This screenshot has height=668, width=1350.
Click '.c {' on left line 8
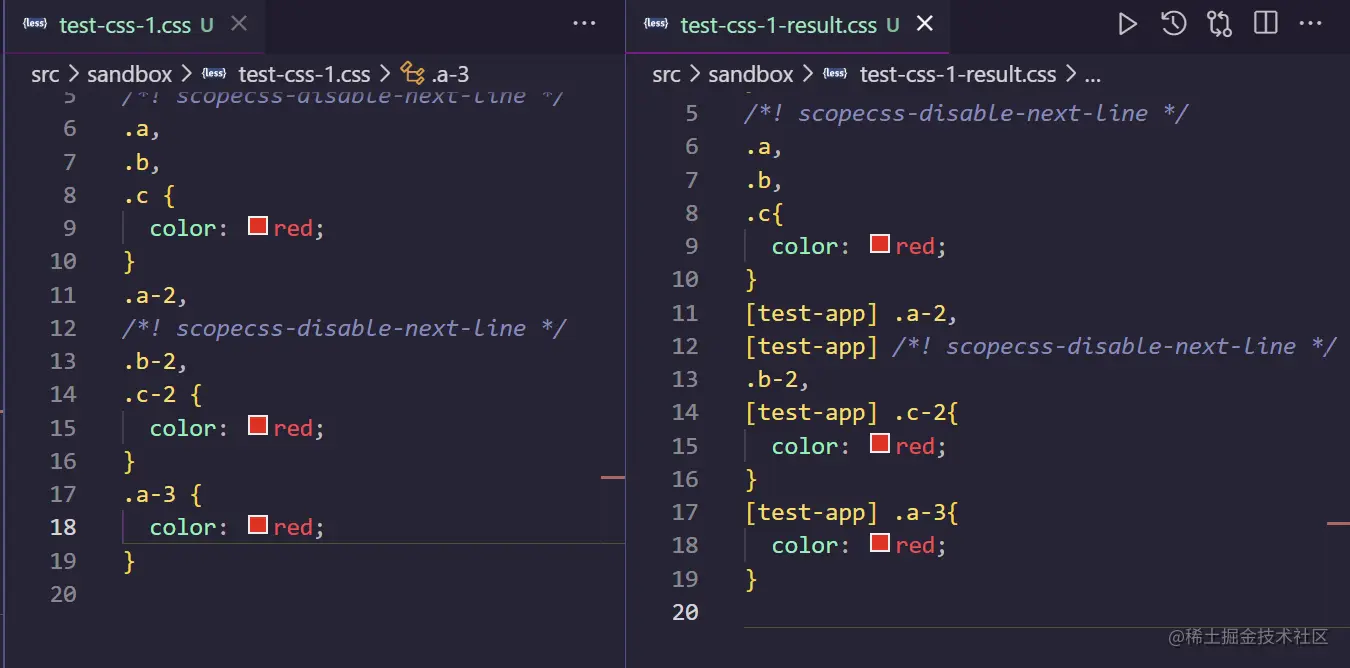click(x=150, y=195)
